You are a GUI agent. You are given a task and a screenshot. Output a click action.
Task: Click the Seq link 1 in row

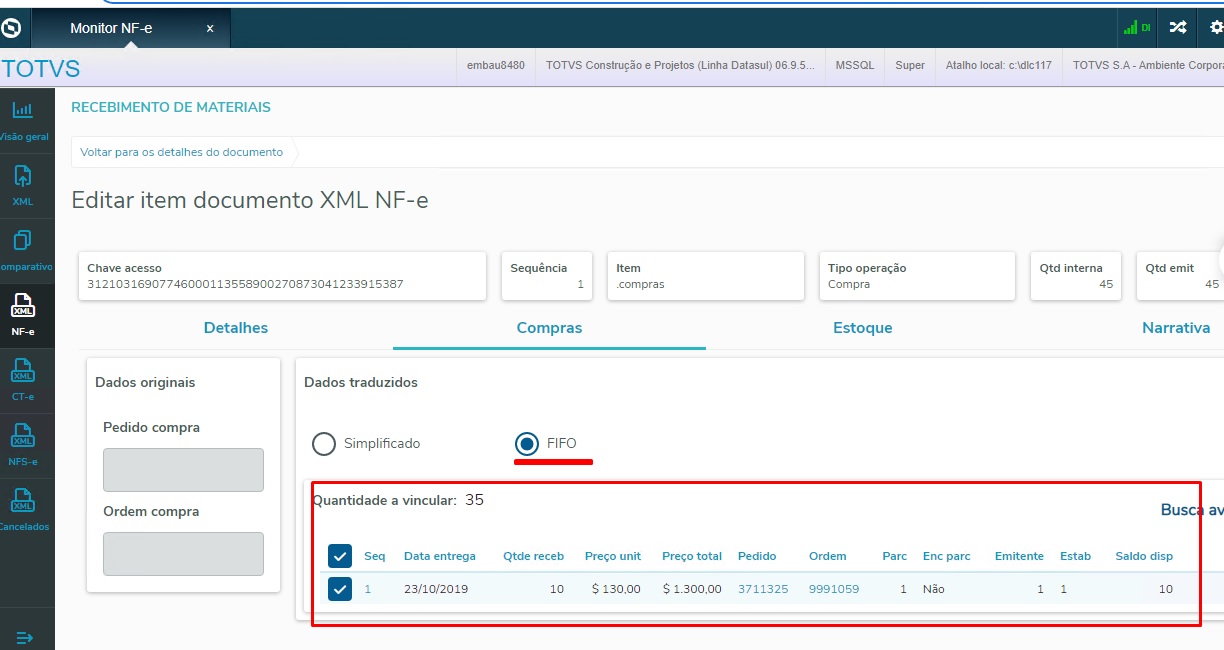(367, 589)
